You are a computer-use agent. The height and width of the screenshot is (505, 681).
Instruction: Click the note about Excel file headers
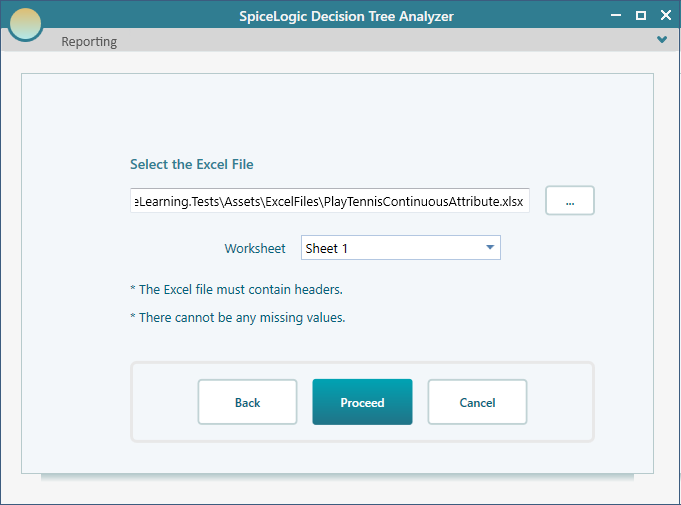pos(237,289)
